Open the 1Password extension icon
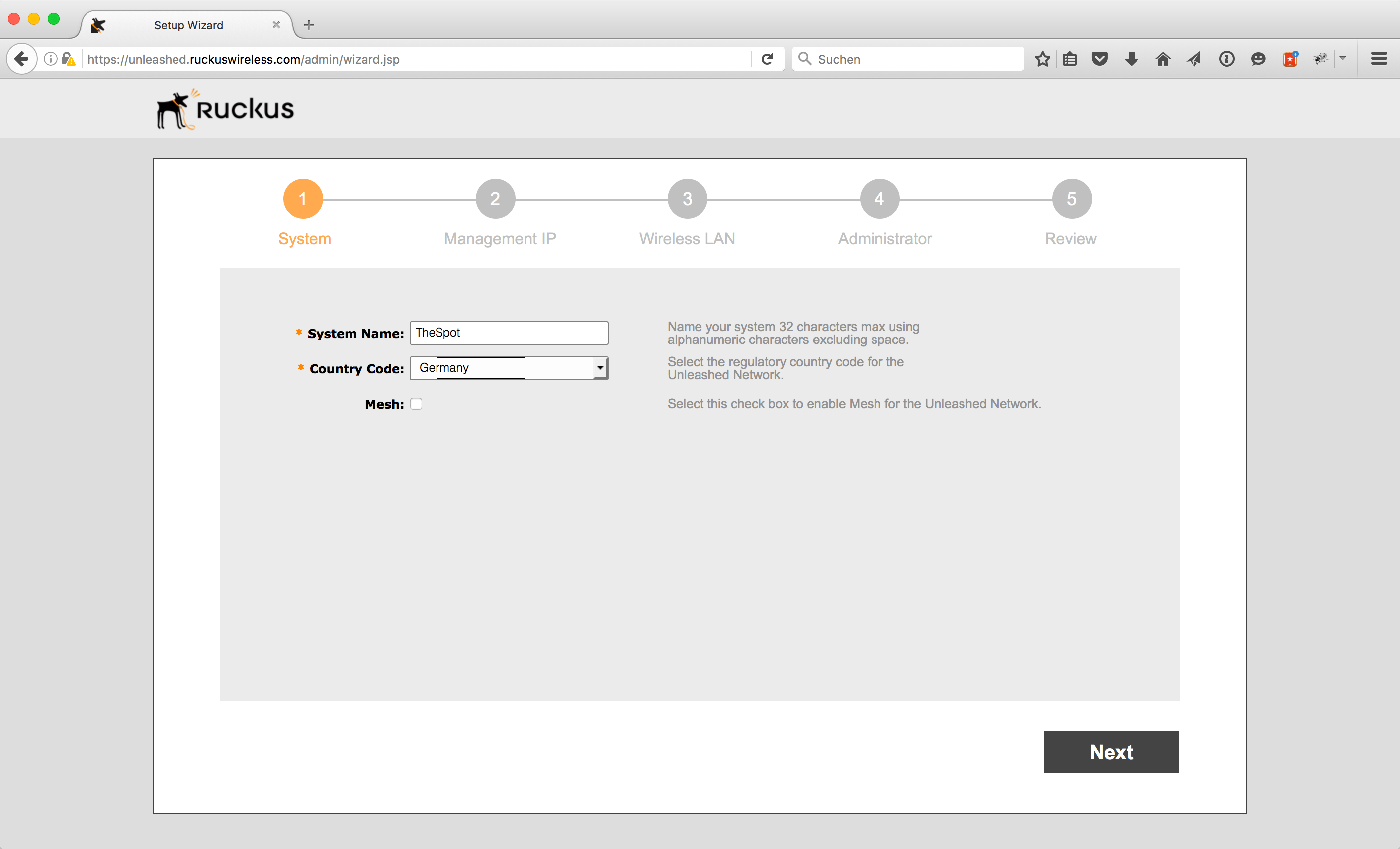1400x849 pixels. click(1226, 59)
